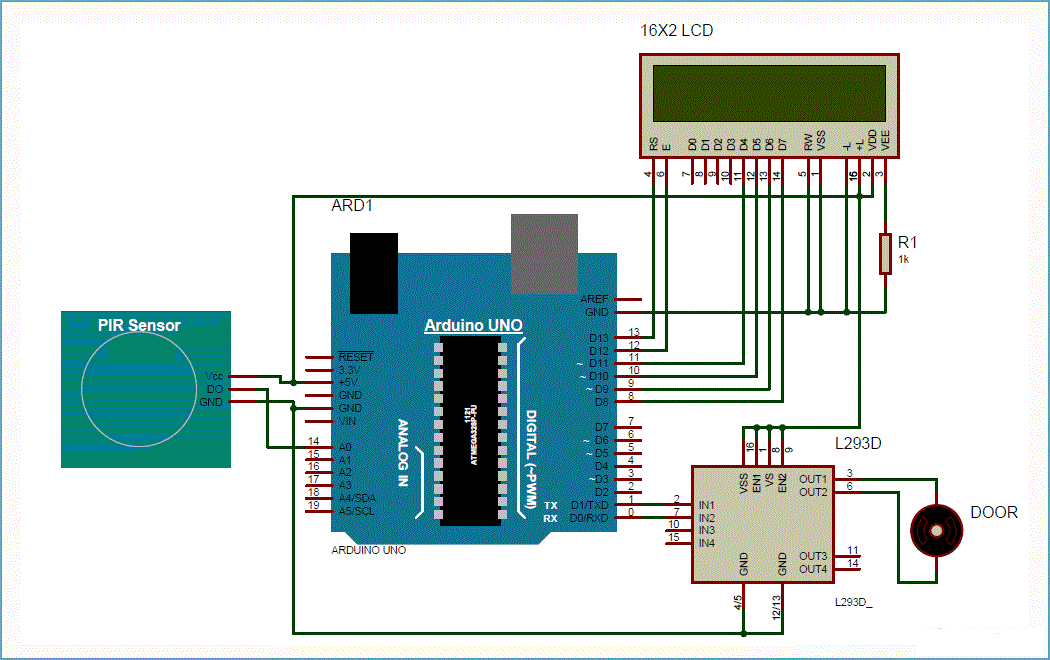1050x660 pixels.
Task: Click the D13 digital pin label
Action: tap(598, 338)
